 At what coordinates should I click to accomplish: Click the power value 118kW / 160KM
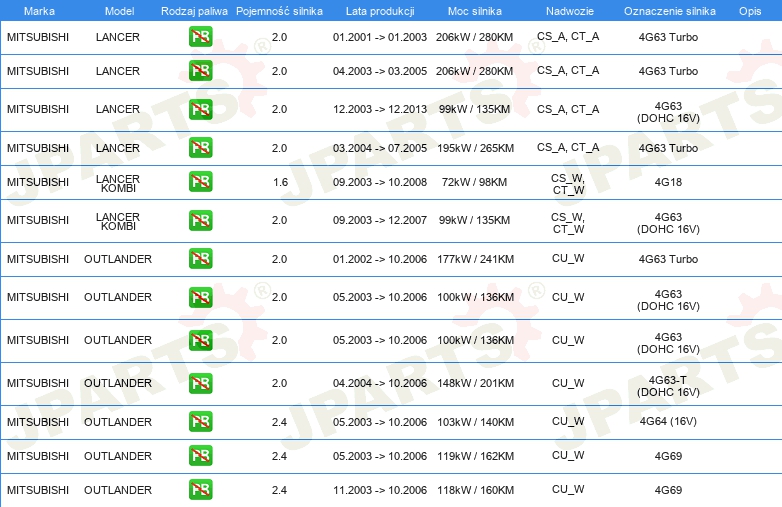[475, 491]
